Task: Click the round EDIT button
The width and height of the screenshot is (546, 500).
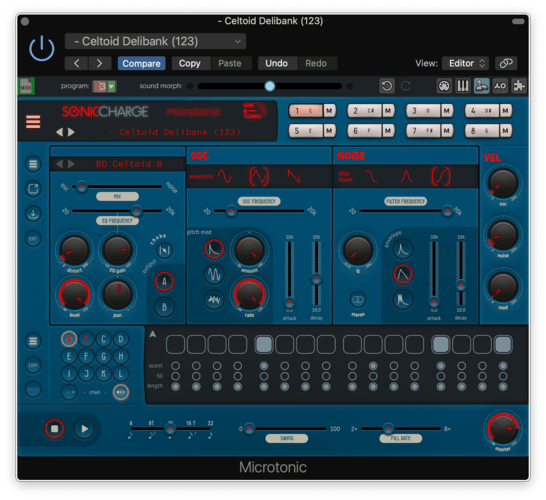Action: click(x=33, y=239)
